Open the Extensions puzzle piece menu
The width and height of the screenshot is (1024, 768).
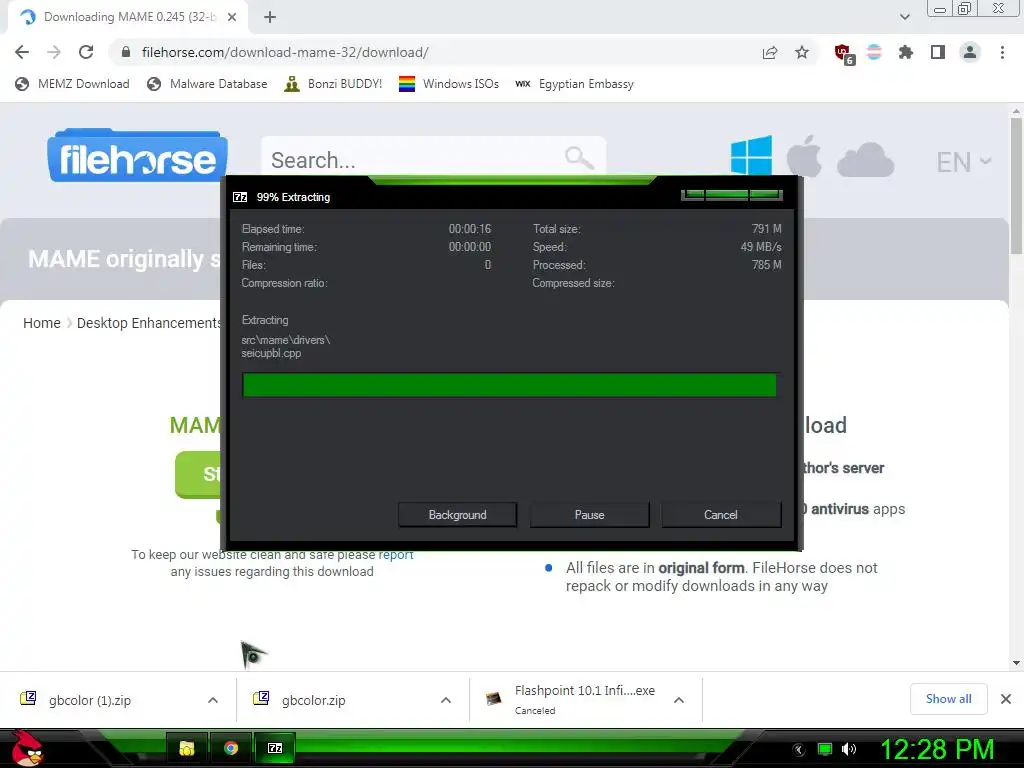(906, 52)
